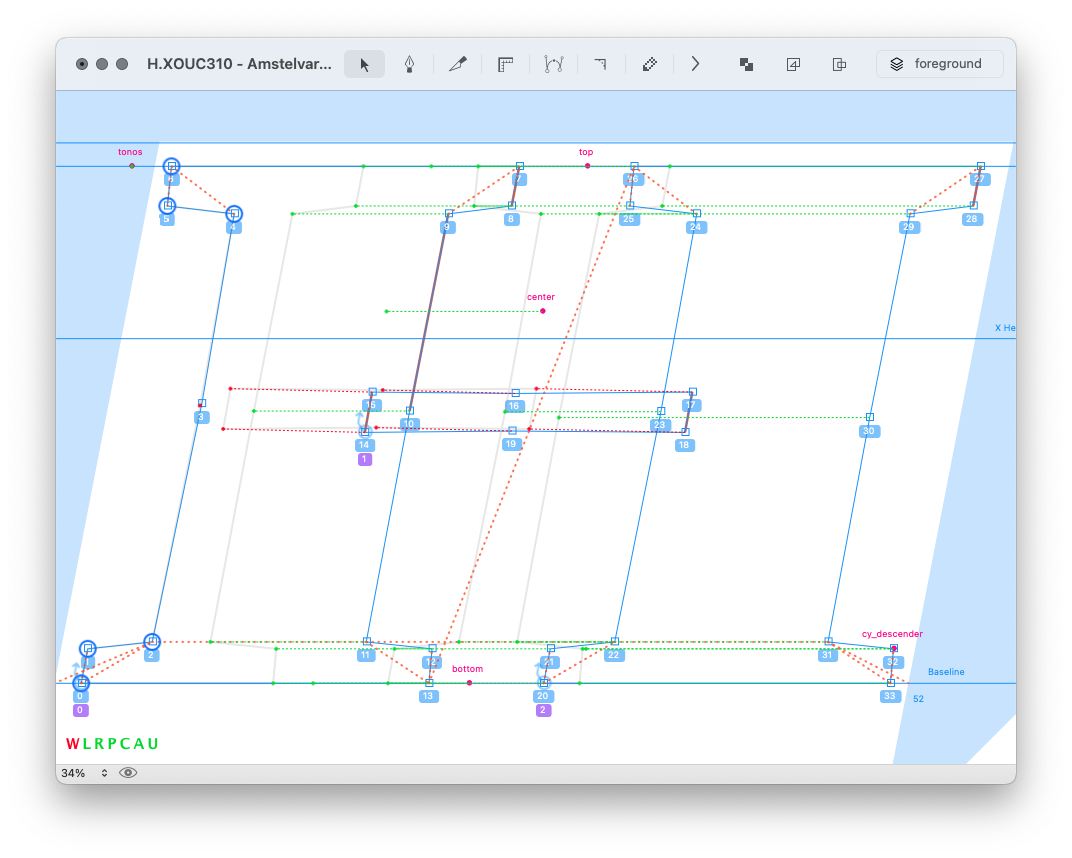Toggle the green U indicator letter

click(x=153, y=744)
